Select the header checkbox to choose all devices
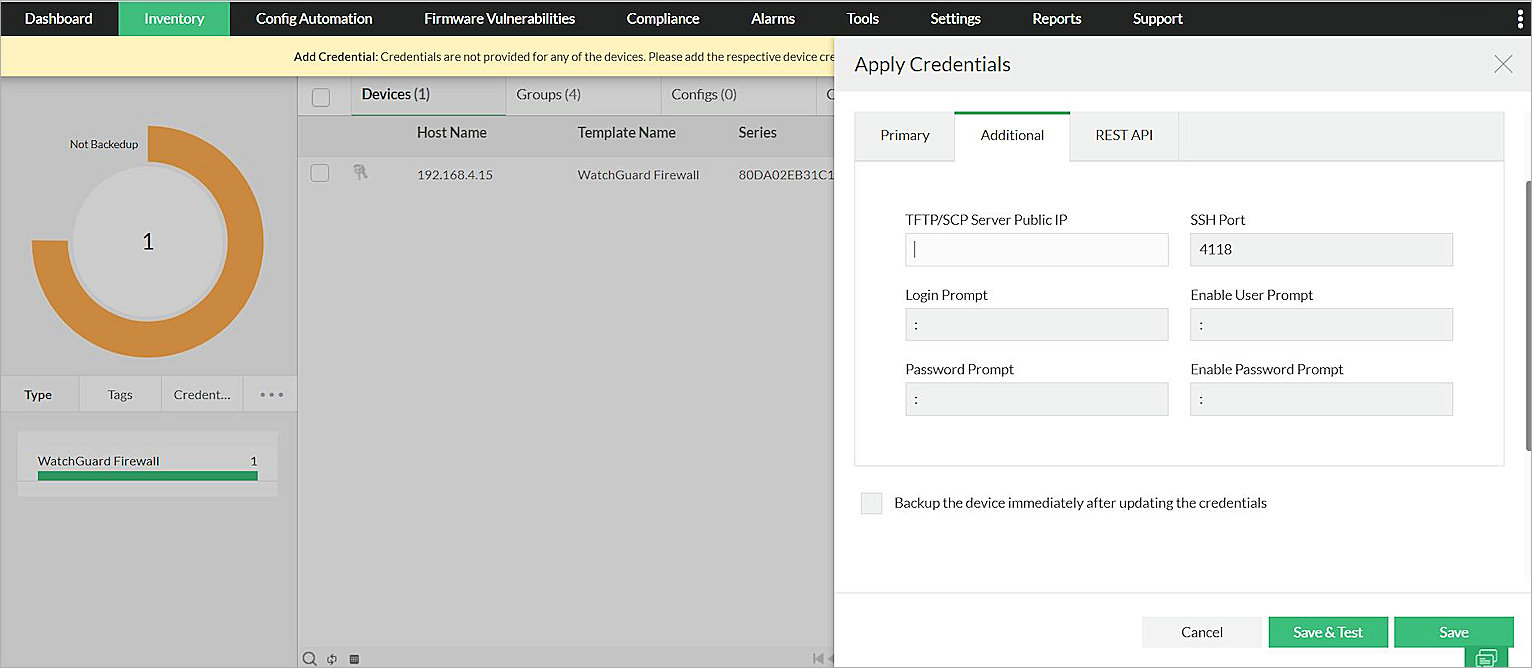 (319, 95)
